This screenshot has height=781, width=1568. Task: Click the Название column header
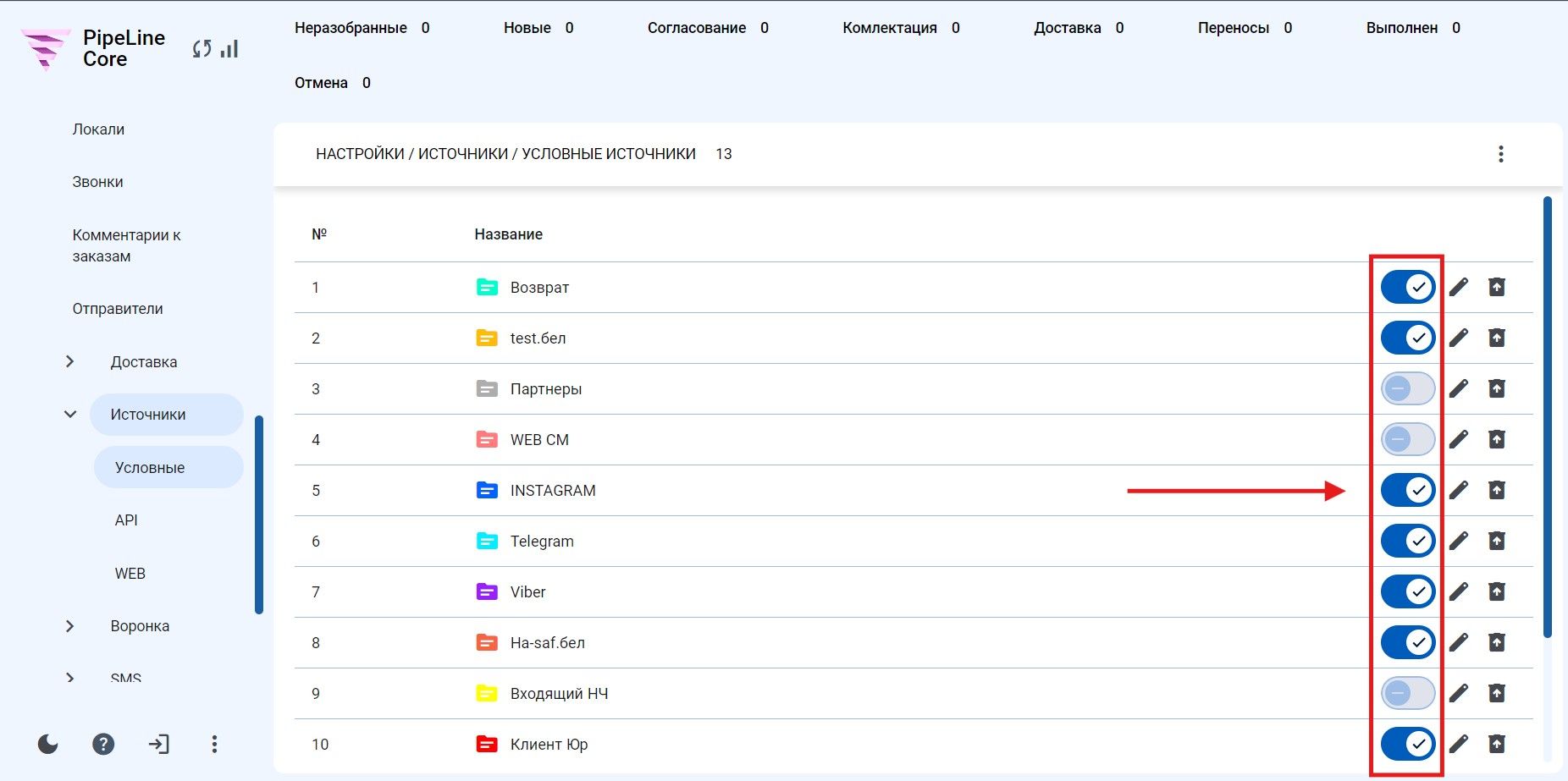tap(508, 234)
